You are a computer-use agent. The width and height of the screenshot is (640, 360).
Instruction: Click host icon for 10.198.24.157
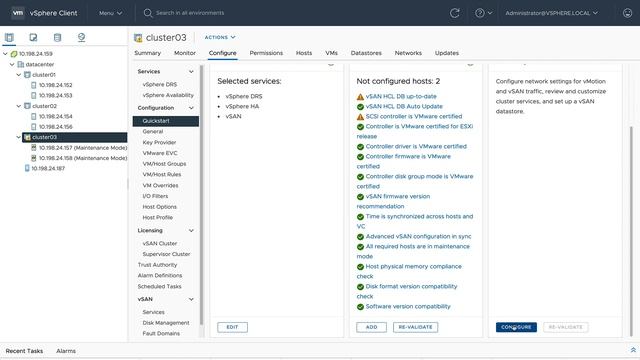point(34,148)
